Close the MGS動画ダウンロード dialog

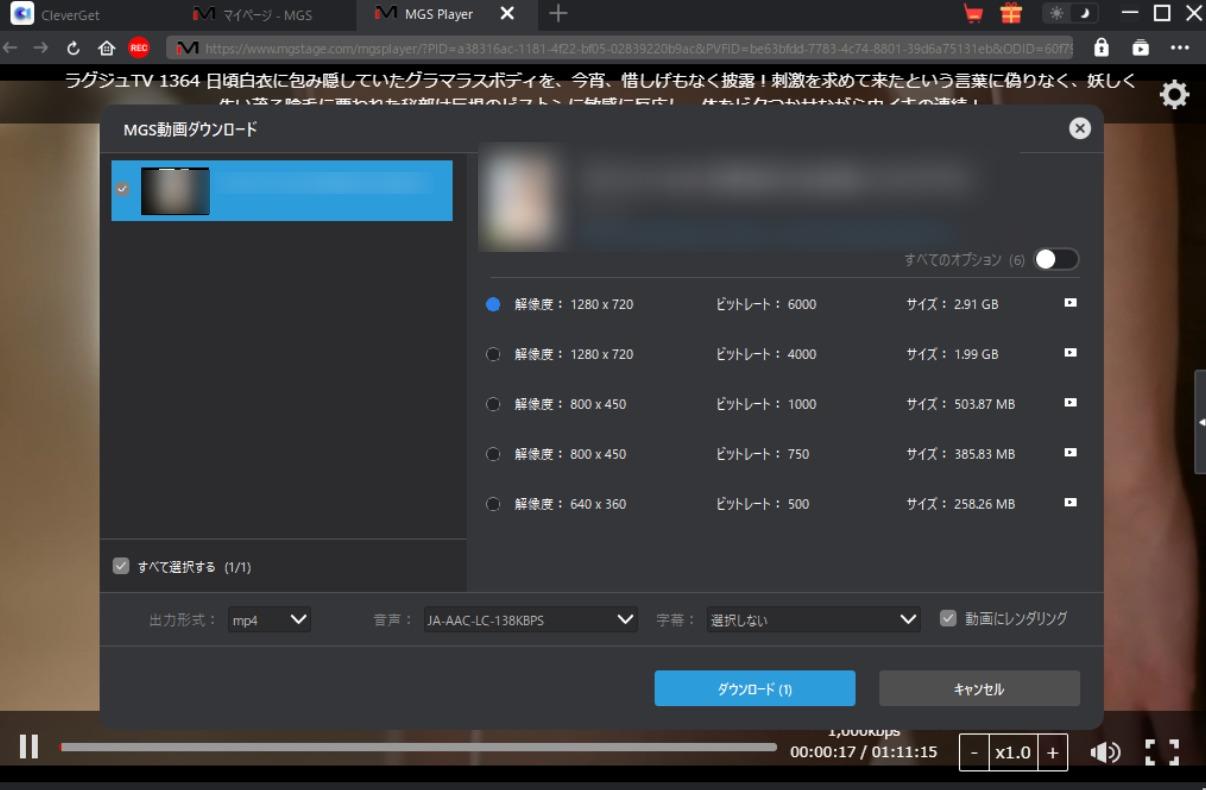pos(1079,128)
